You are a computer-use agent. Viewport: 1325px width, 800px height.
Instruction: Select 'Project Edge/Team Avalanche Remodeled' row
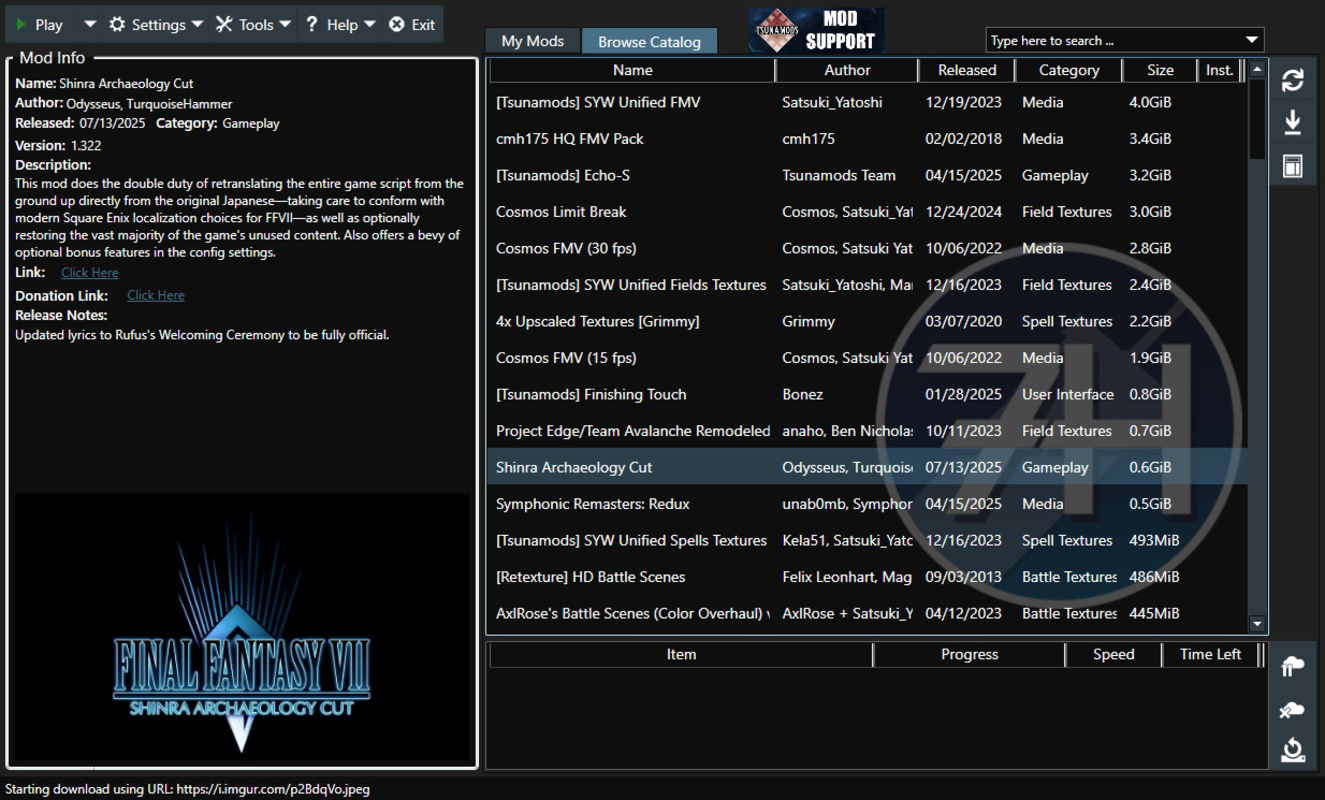pyautogui.click(x=867, y=431)
